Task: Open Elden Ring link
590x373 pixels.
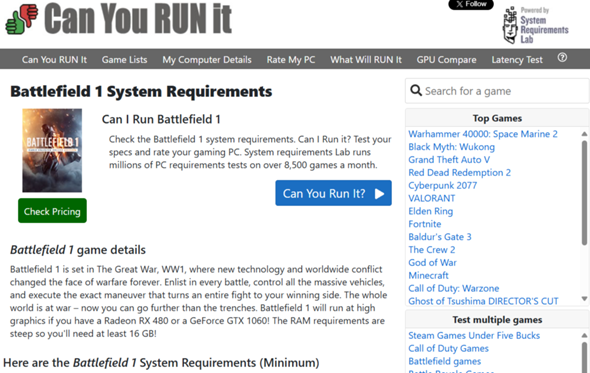Action: tap(430, 211)
